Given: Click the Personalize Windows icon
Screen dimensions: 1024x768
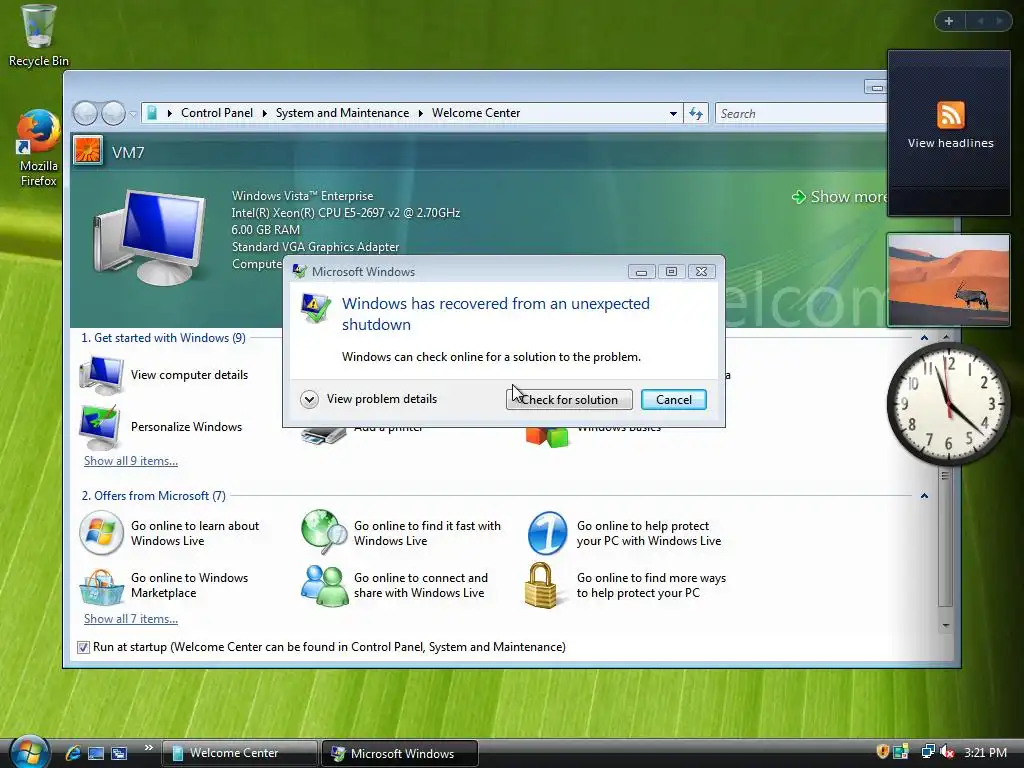Looking at the screenshot, I should (x=100, y=427).
